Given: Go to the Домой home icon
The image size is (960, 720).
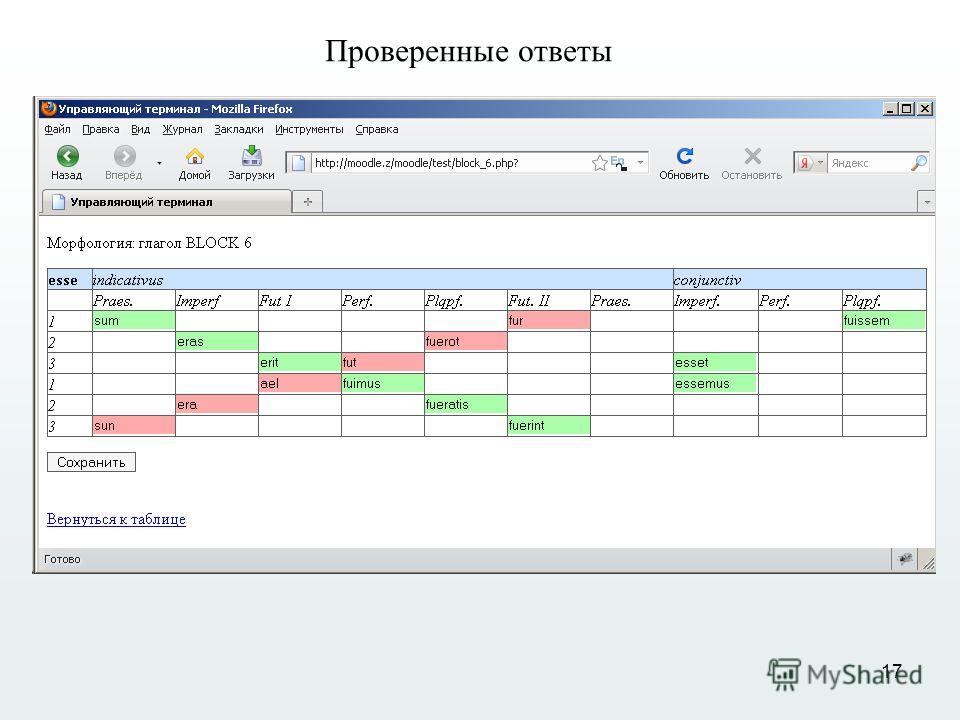Looking at the screenshot, I should [195, 156].
